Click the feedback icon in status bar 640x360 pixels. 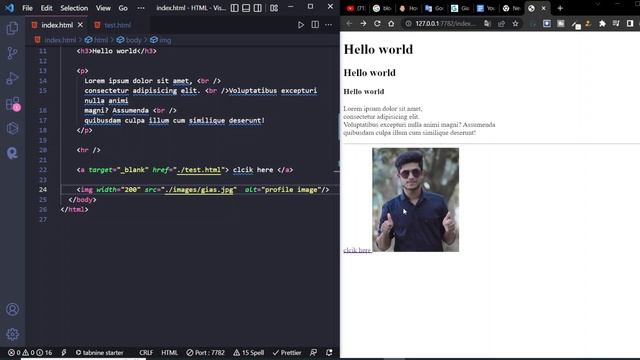tap(313, 353)
